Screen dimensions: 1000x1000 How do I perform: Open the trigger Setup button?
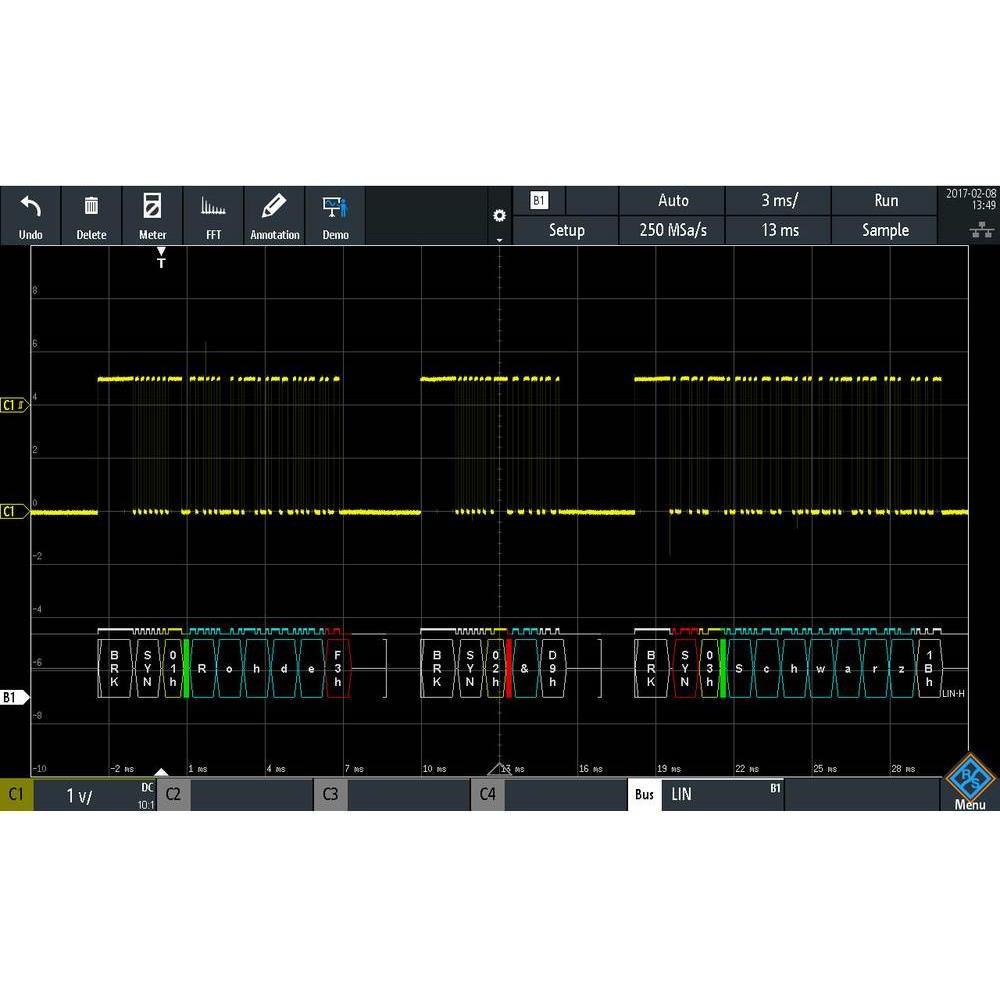tap(566, 230)
